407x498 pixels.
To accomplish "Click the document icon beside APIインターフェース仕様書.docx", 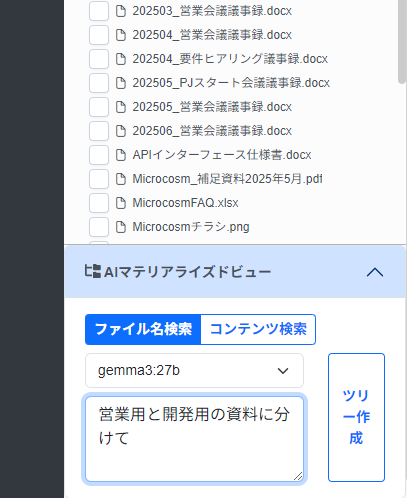I will pyautogui.click(x=120, y=155).
